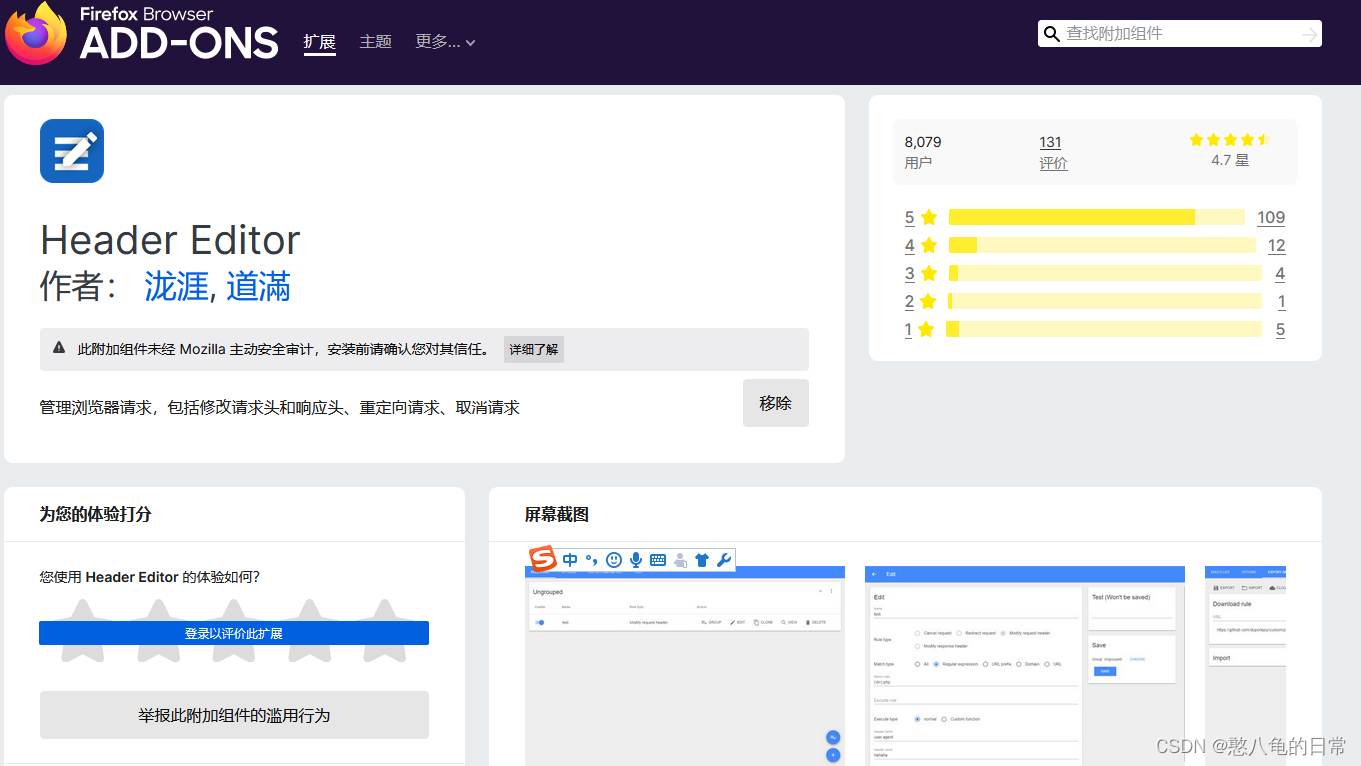Click the 8,079 用户 count text

[923, 152]
